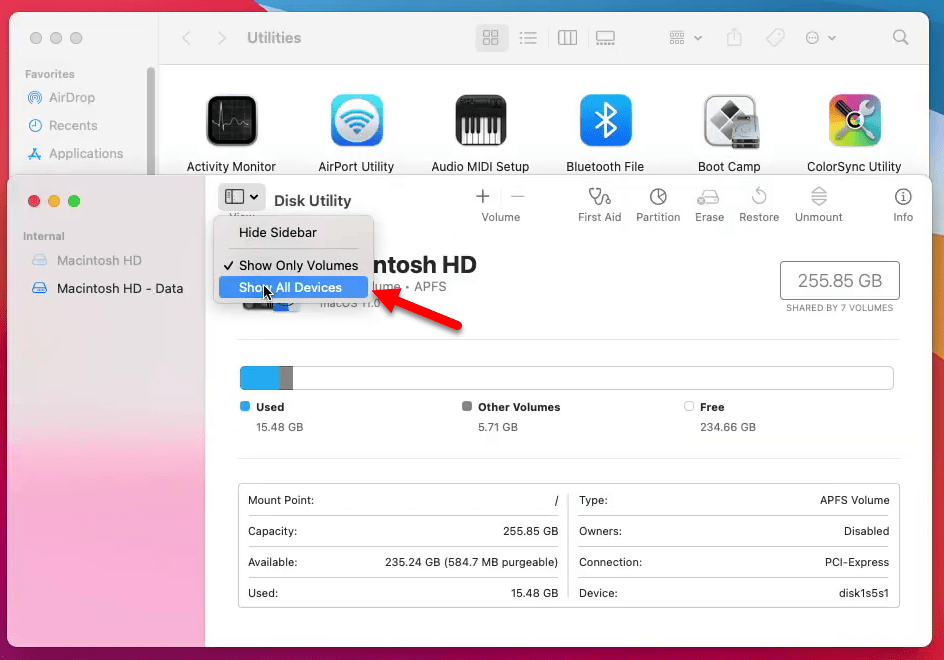Click the 234.66 GB free amount
The image size is (944, 660).
pos(727,427)
